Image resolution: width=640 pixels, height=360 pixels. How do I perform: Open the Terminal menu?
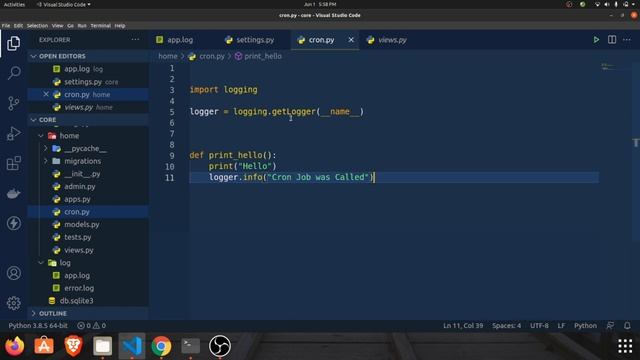pyautogui.click(x=100, y=26)
